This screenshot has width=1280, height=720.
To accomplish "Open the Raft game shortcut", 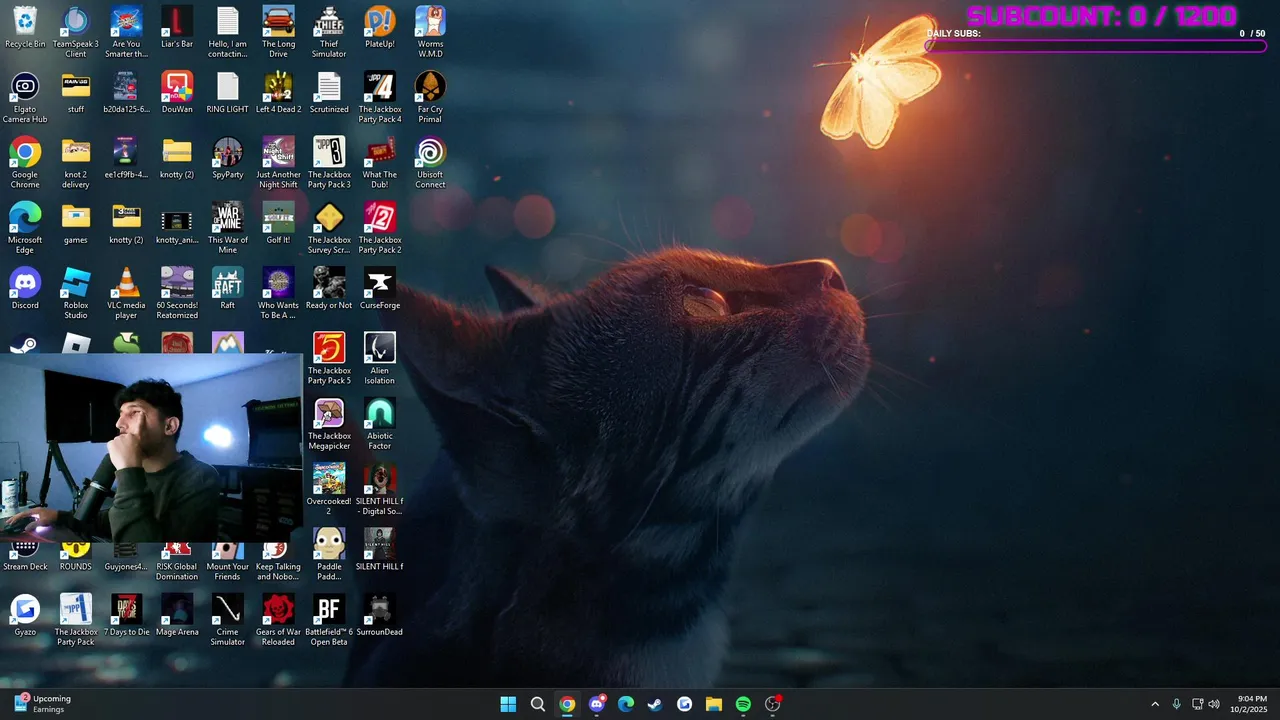I will coord(228,289).
